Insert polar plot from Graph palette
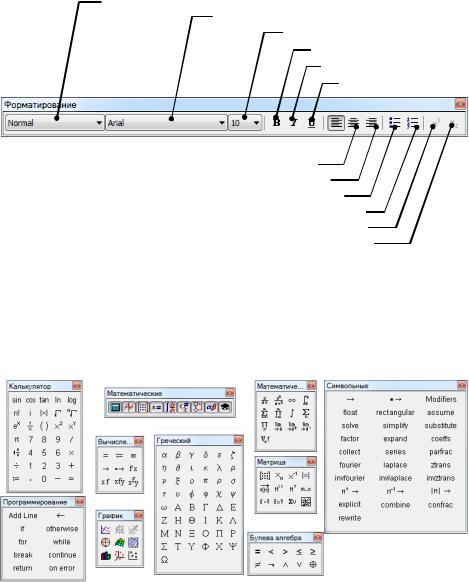 [106, 543]
